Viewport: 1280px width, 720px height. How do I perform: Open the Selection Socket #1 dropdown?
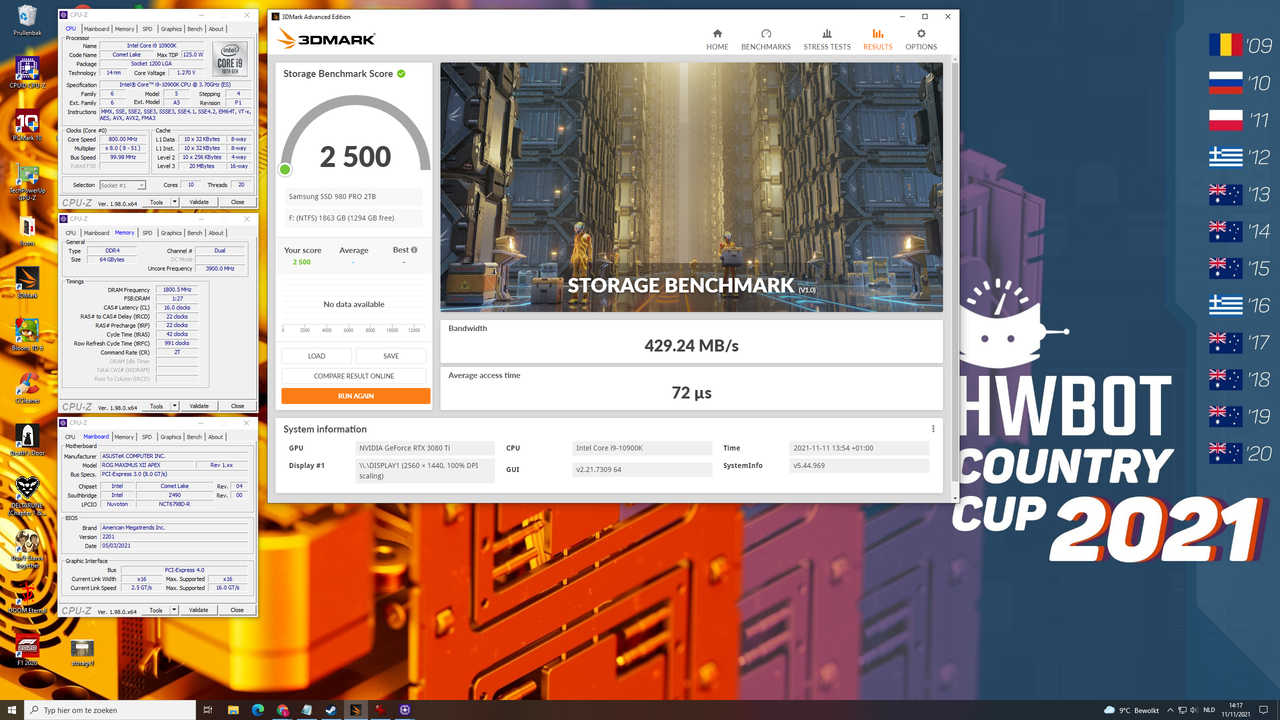click(x=122, y=185)
